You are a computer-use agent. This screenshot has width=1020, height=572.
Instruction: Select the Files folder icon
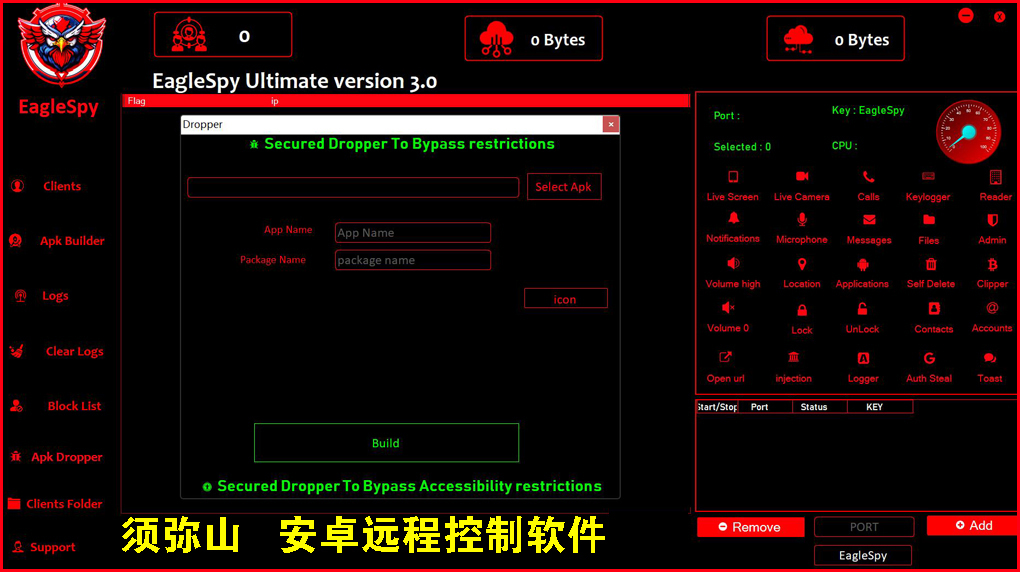pos(929,220)
